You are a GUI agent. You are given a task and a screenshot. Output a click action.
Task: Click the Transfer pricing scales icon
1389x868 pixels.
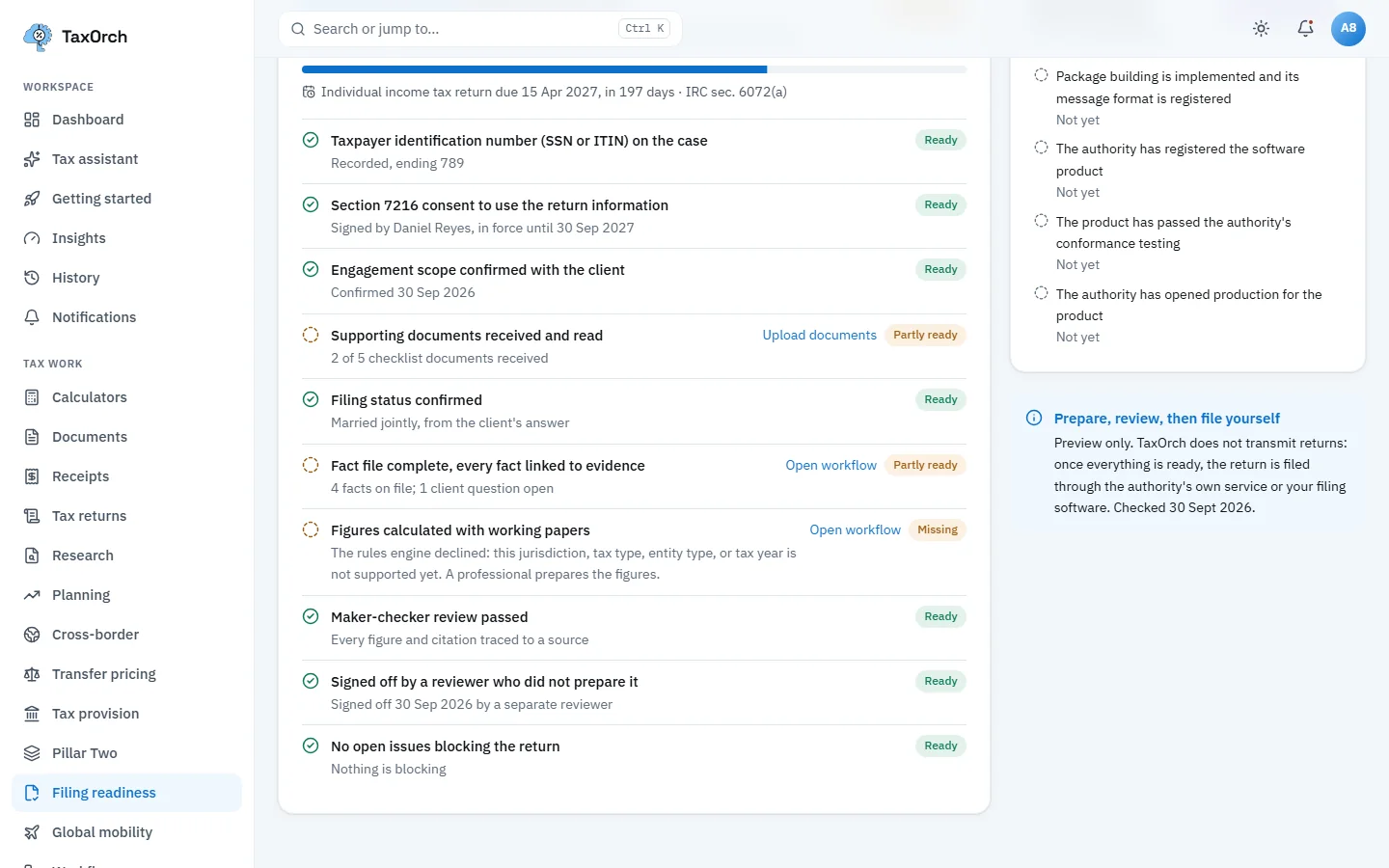click(x=32, y=674)
